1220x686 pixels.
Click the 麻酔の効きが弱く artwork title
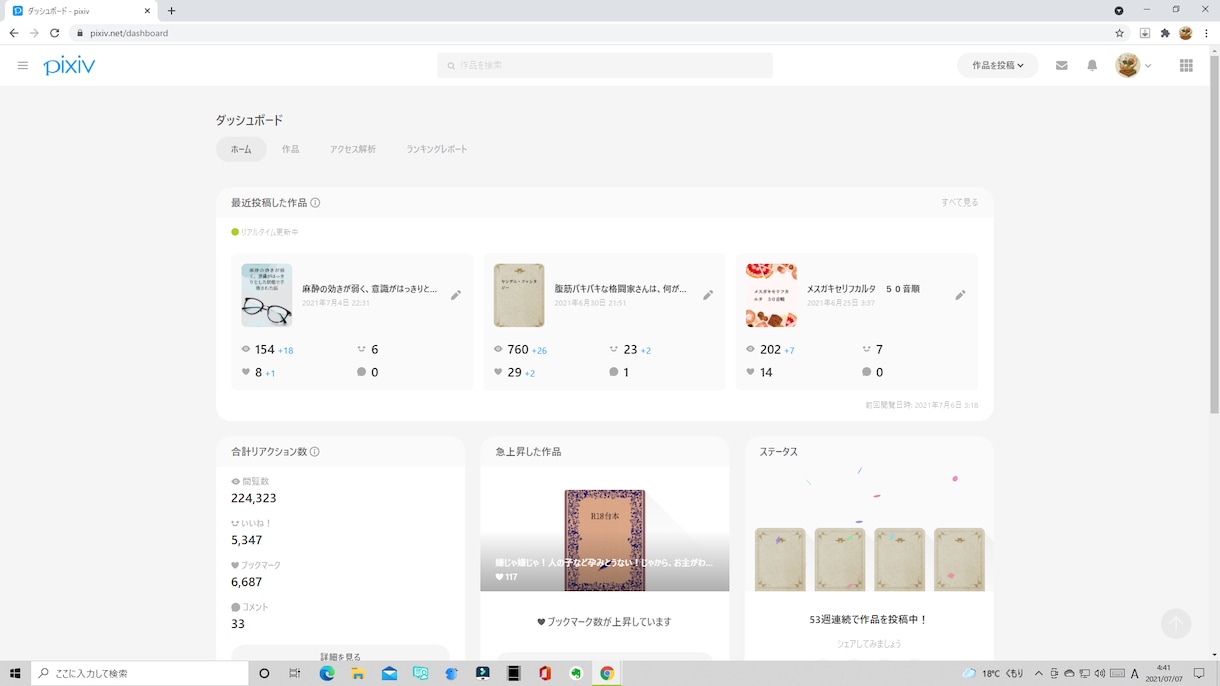[x=369, y=289]
